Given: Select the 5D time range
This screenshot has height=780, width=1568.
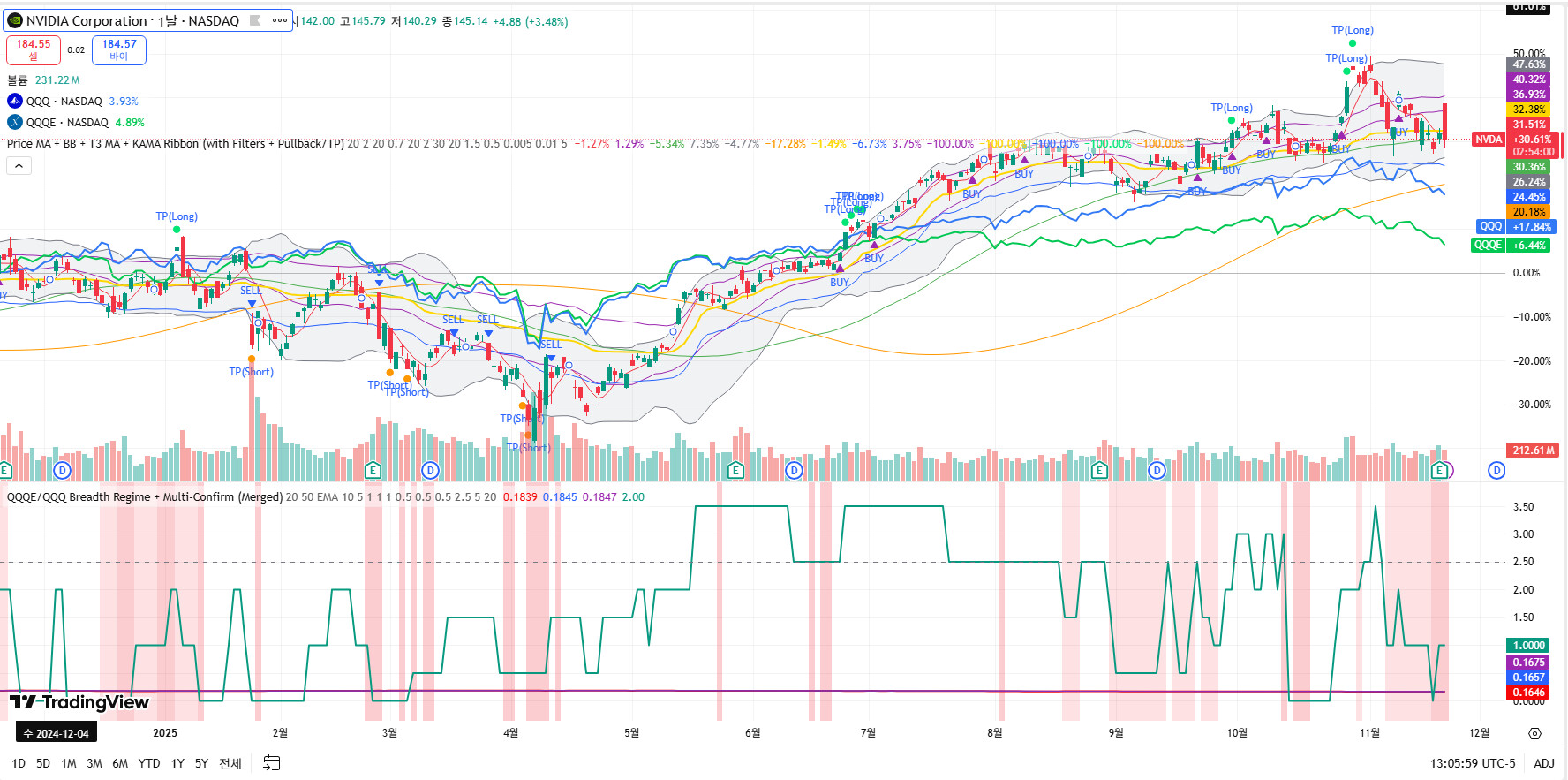Looking at the screenshot, I should coord(43,763).
